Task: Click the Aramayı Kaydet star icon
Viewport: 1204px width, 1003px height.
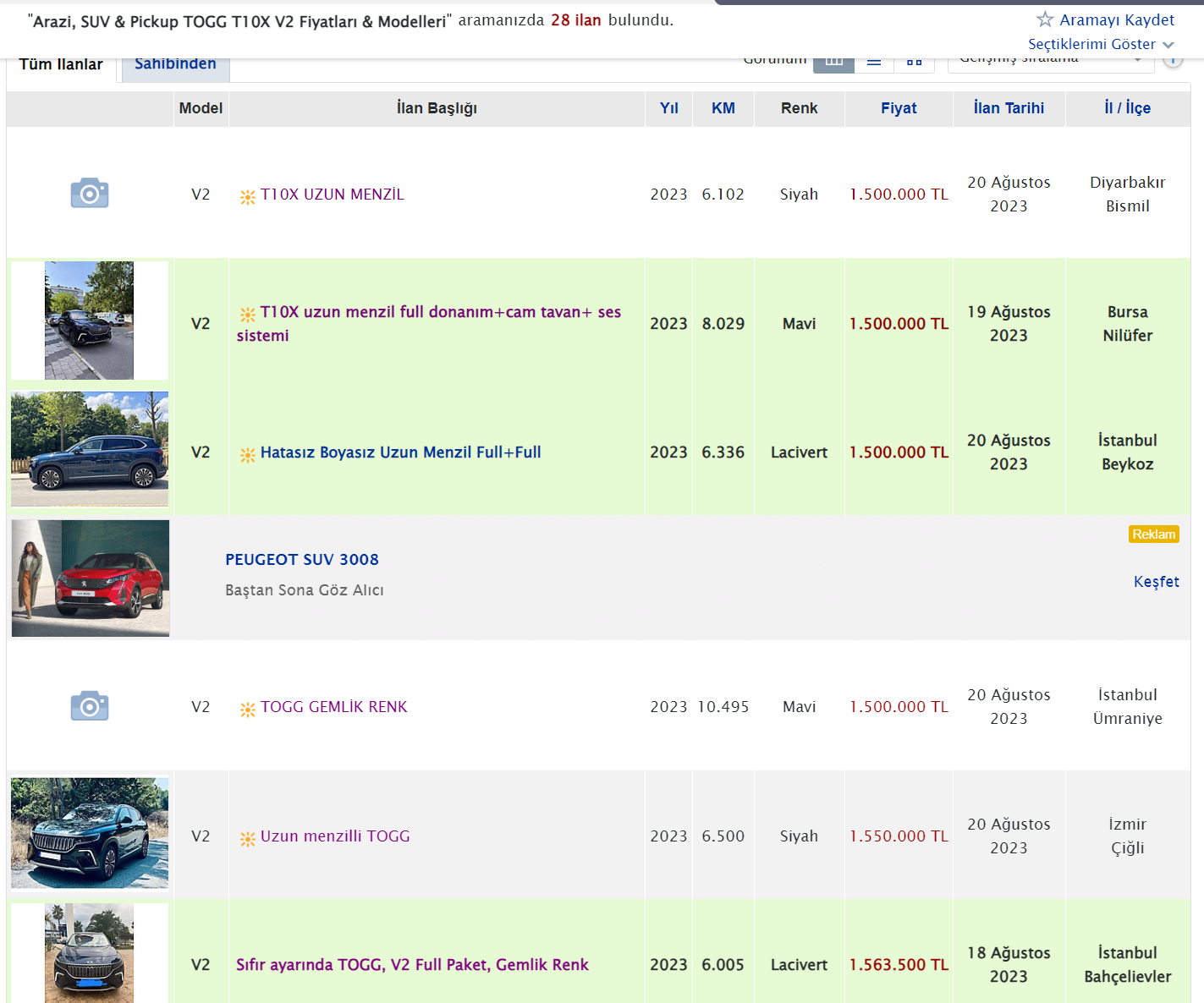Action: (x=1045, y=19)
